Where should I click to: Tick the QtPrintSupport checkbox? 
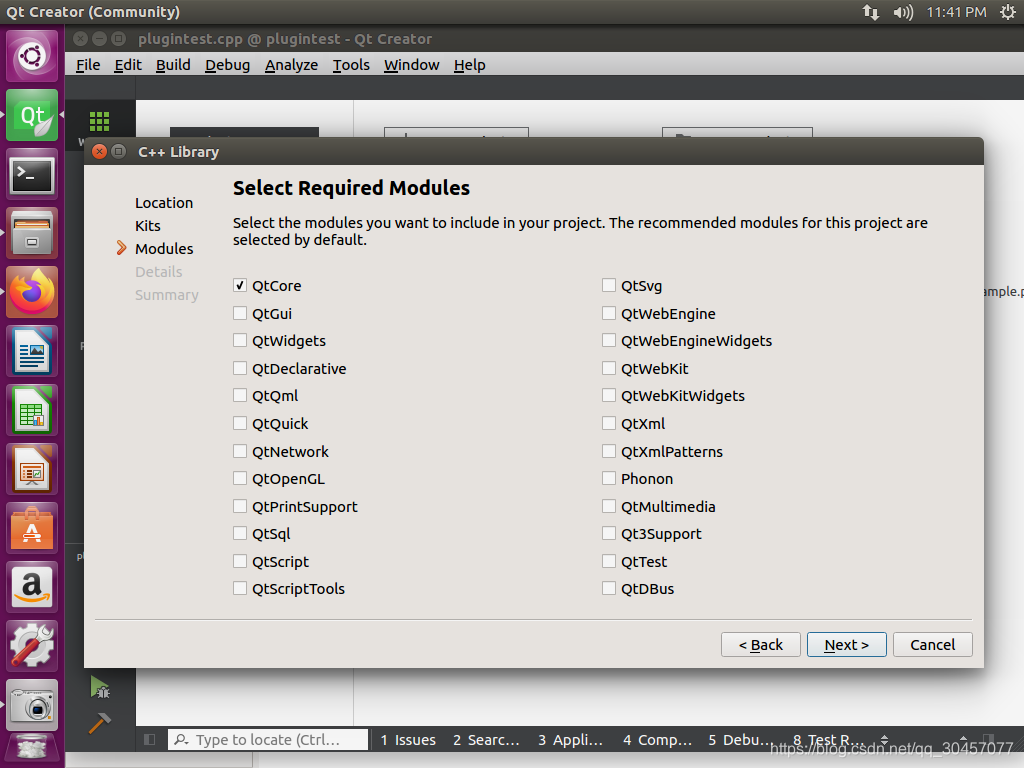coord(240,506)
